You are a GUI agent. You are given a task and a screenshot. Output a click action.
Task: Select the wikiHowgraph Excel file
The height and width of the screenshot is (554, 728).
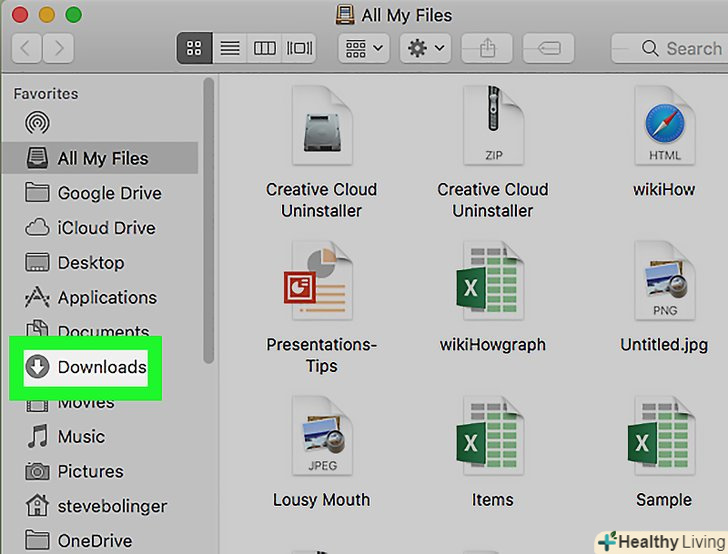492,284
